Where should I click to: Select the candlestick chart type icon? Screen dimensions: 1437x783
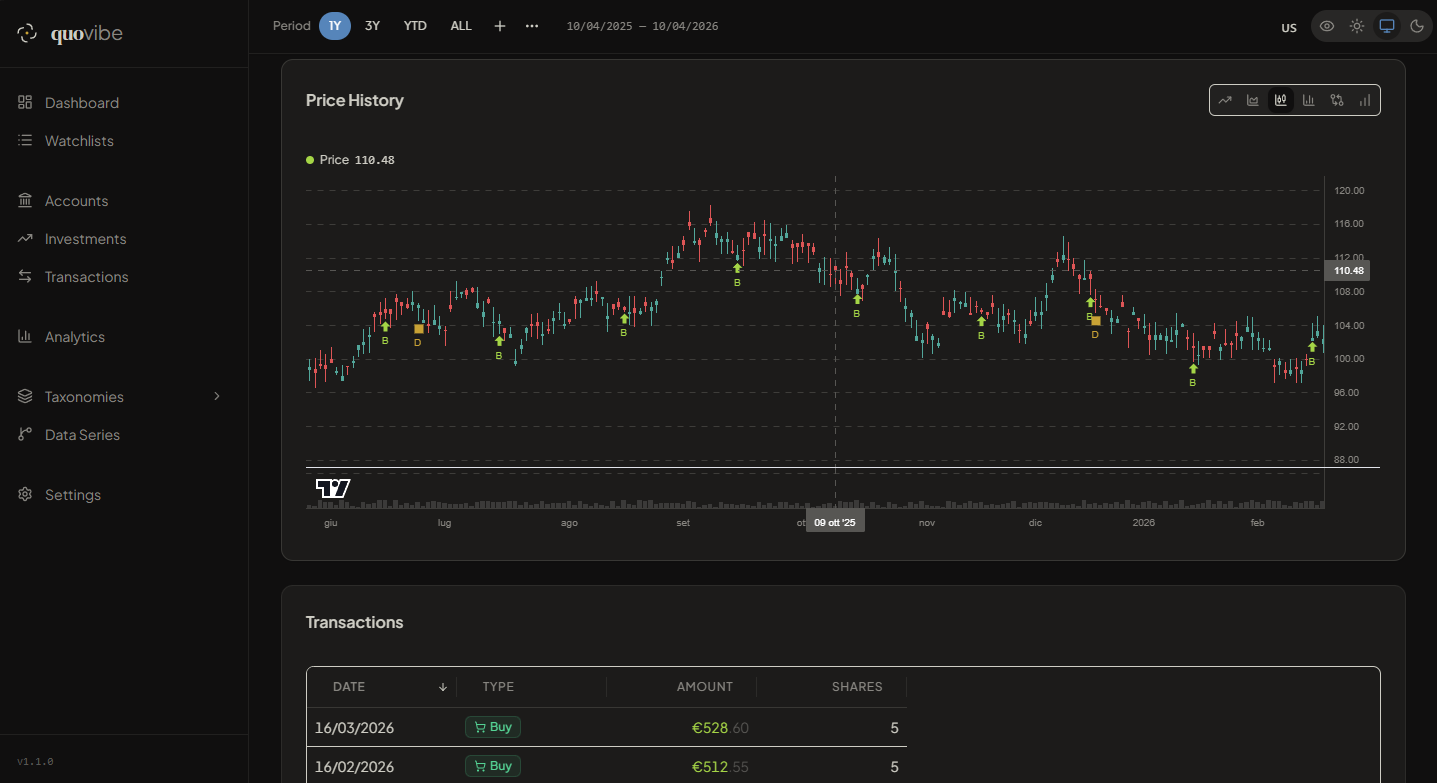pyautogui.click(x=1280, y=100)
